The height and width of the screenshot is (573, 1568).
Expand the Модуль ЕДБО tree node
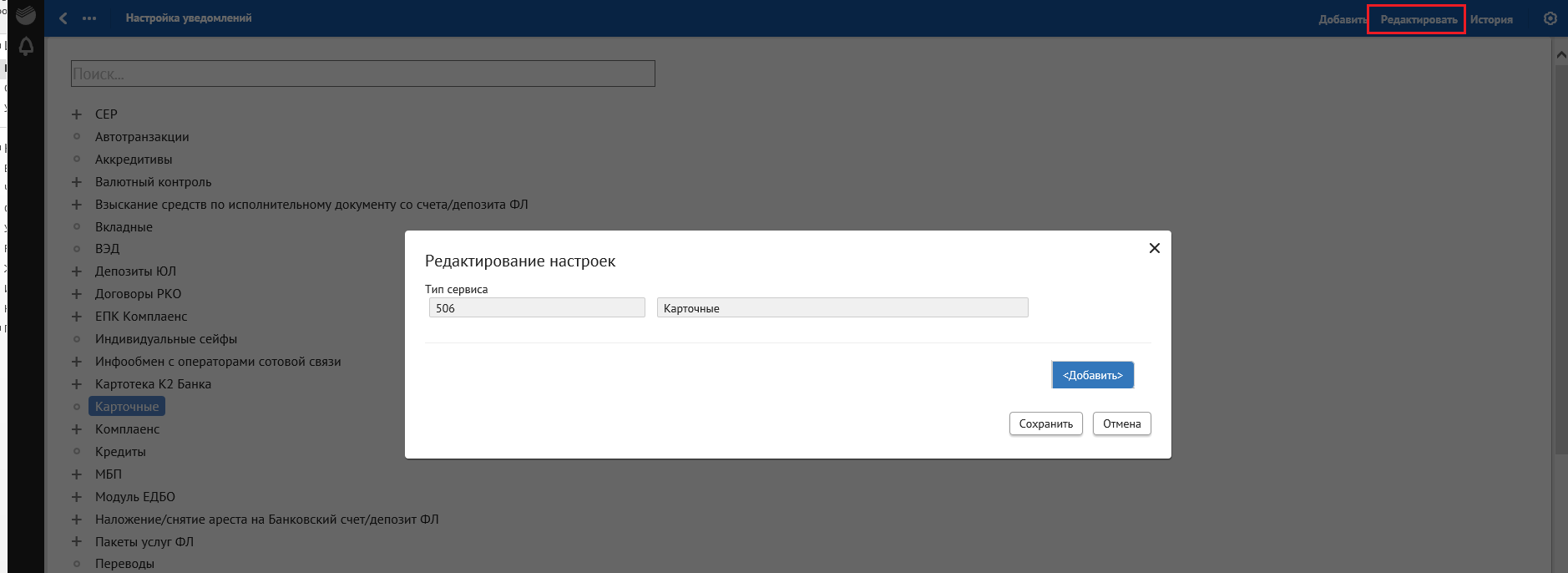click(x=77, y=497)
